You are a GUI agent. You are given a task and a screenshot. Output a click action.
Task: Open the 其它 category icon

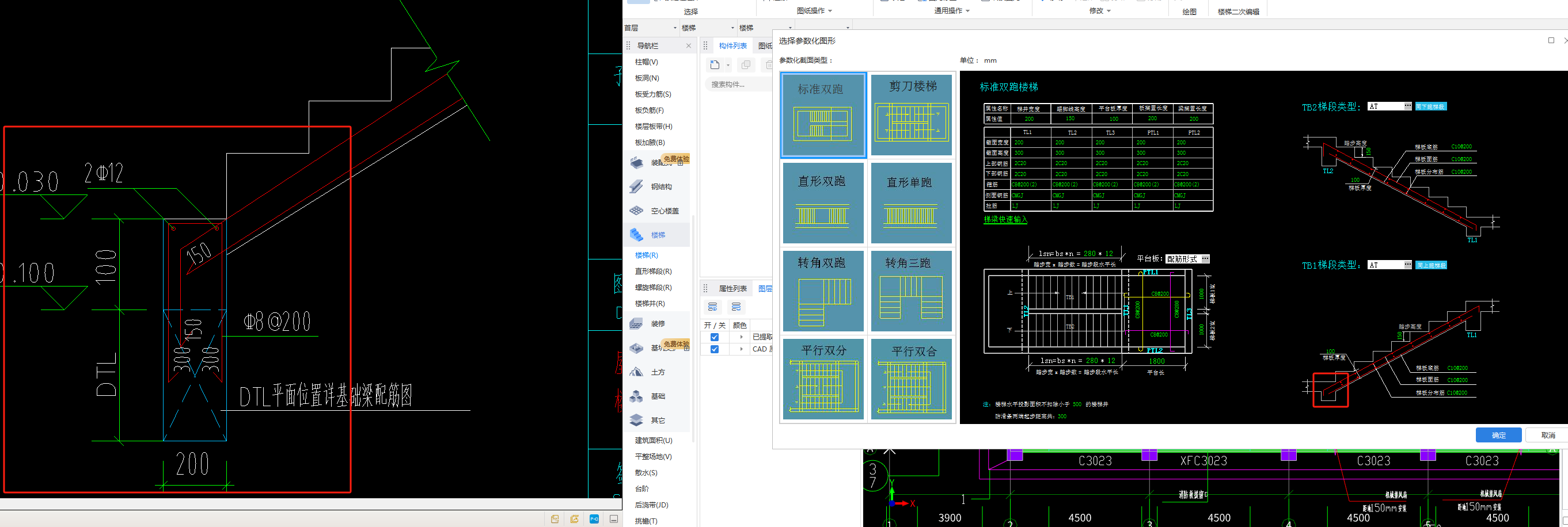point(637,420)
